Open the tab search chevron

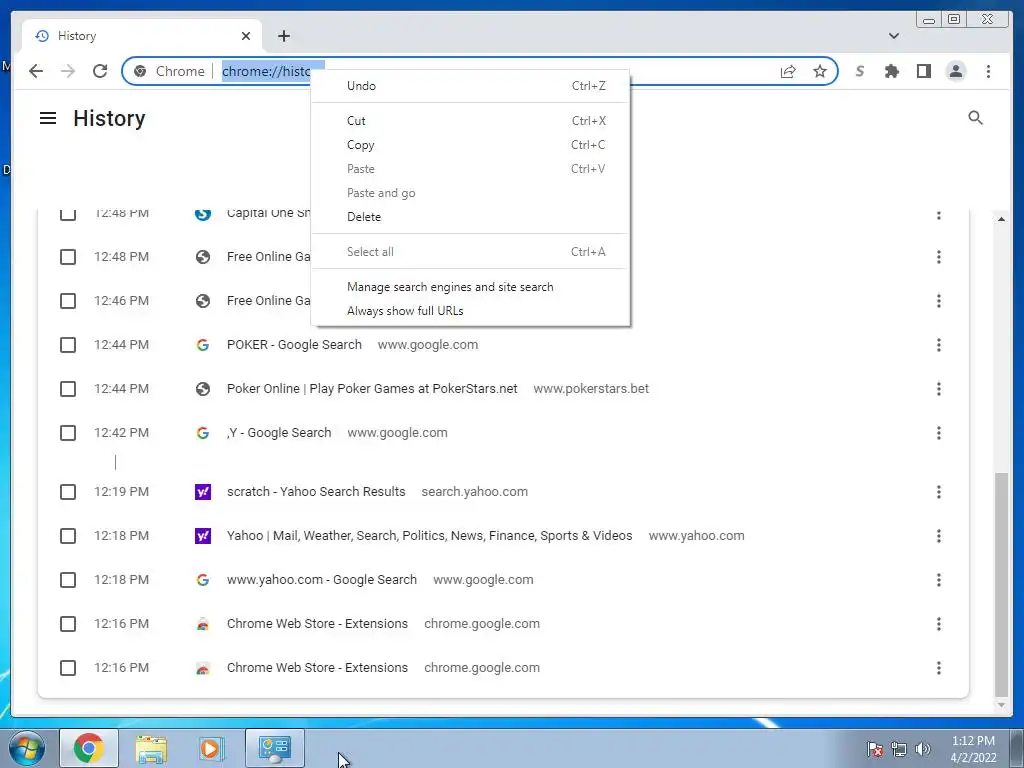(893, 36)
